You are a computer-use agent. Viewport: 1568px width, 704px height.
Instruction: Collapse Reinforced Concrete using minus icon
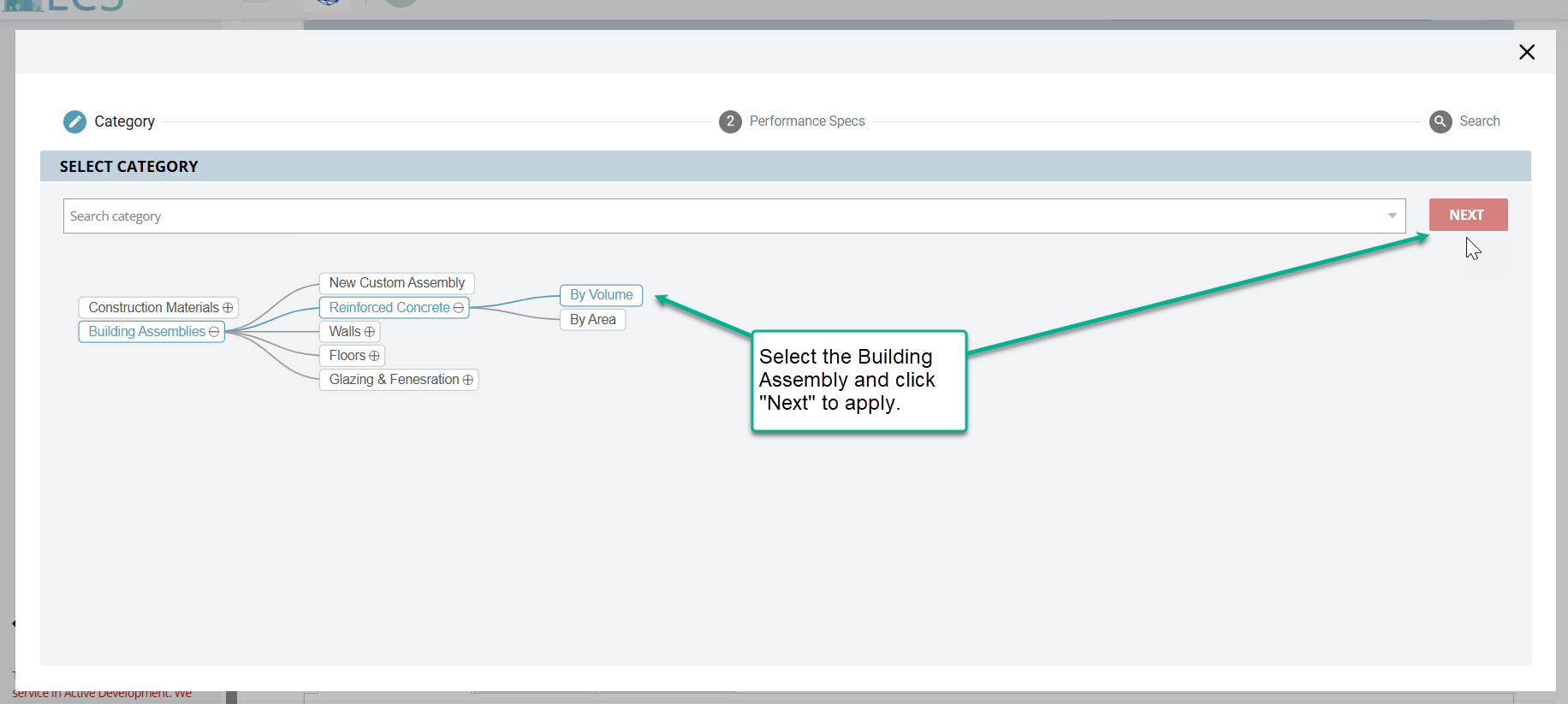pyautogui.click(x=459, y=308)
